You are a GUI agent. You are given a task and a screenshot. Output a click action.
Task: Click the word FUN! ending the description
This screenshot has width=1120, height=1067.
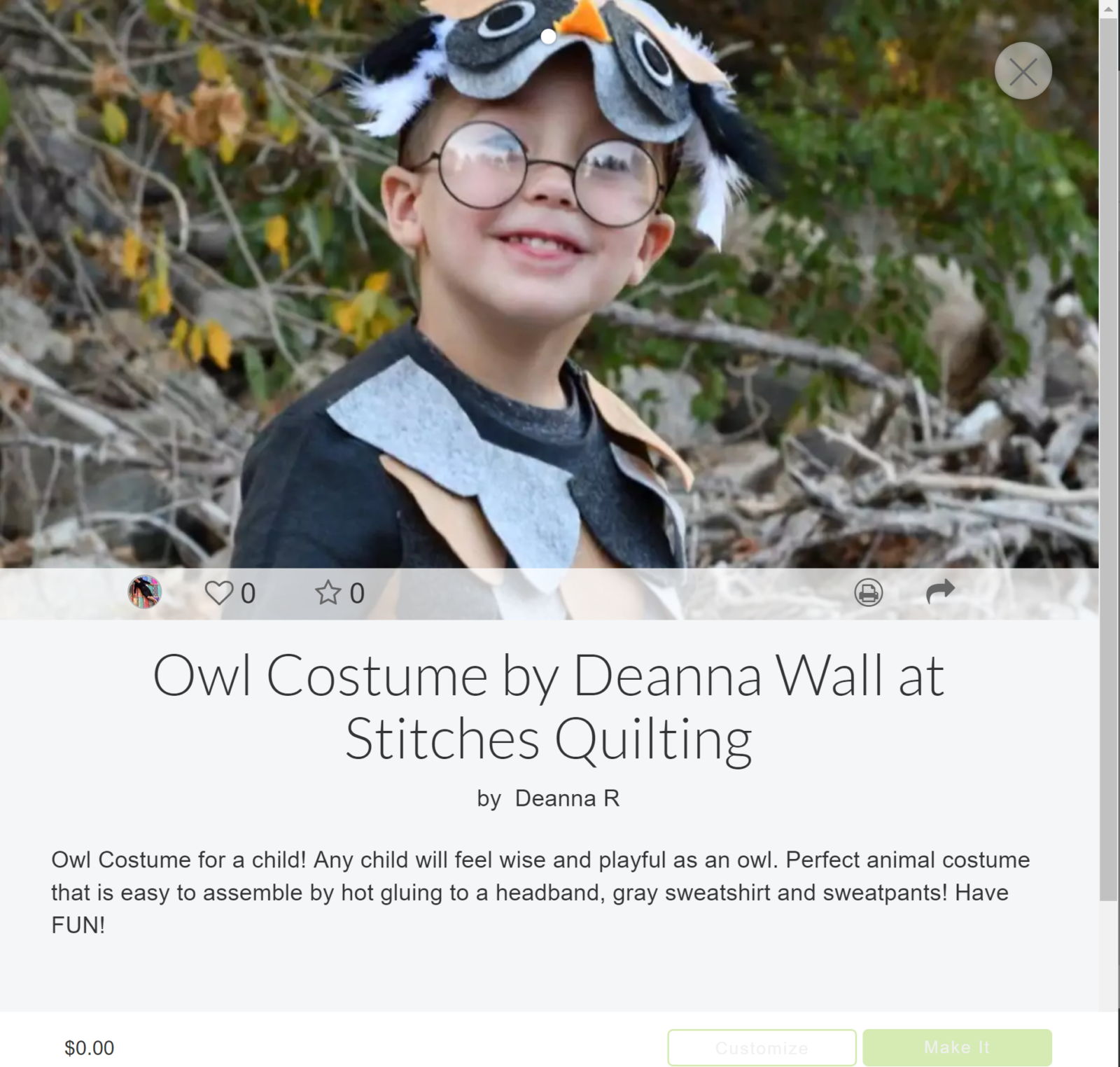tap(78, 926)
